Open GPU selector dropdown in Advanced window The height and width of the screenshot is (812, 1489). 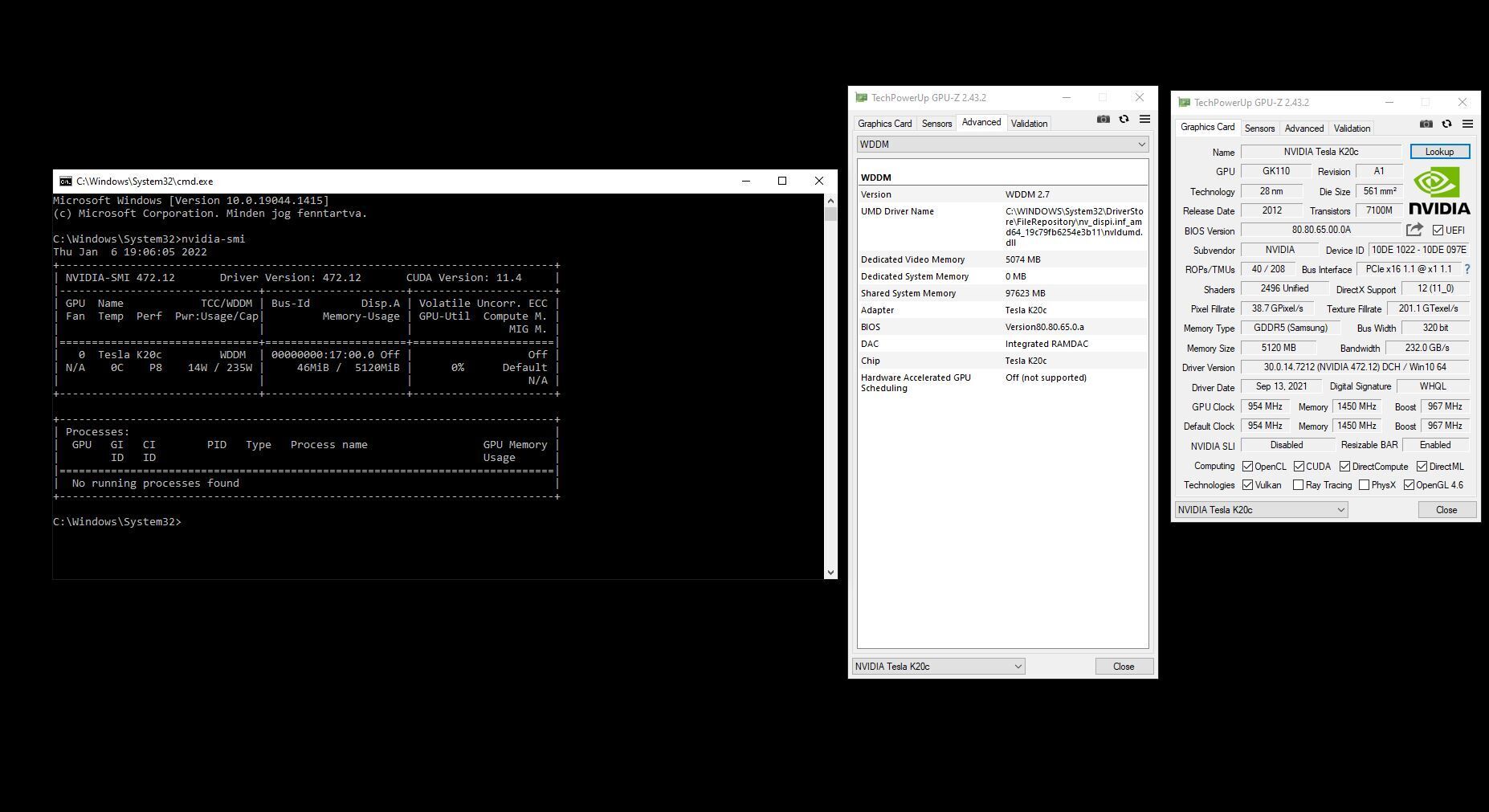938,667
